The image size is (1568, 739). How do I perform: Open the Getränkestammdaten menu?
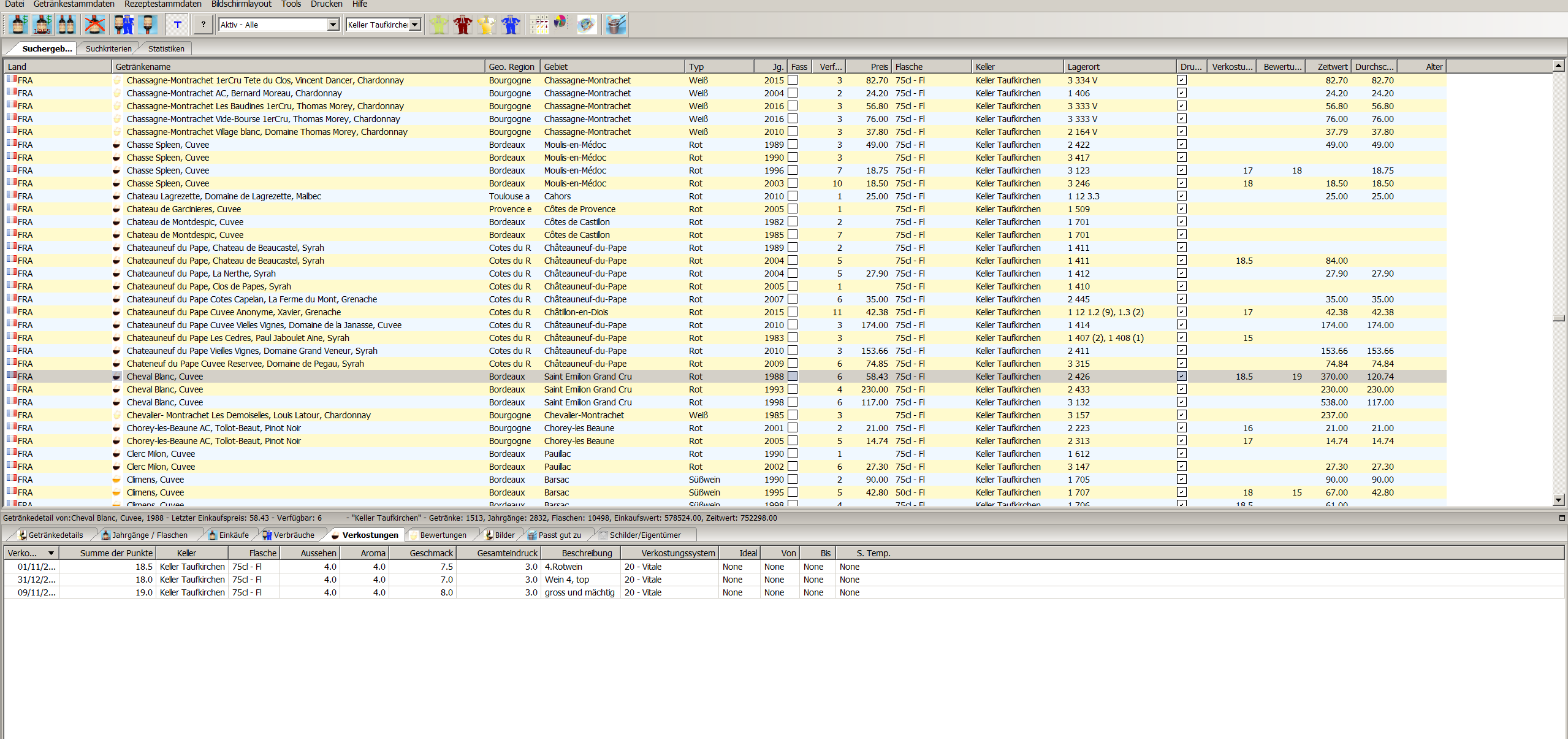(74, 4)
